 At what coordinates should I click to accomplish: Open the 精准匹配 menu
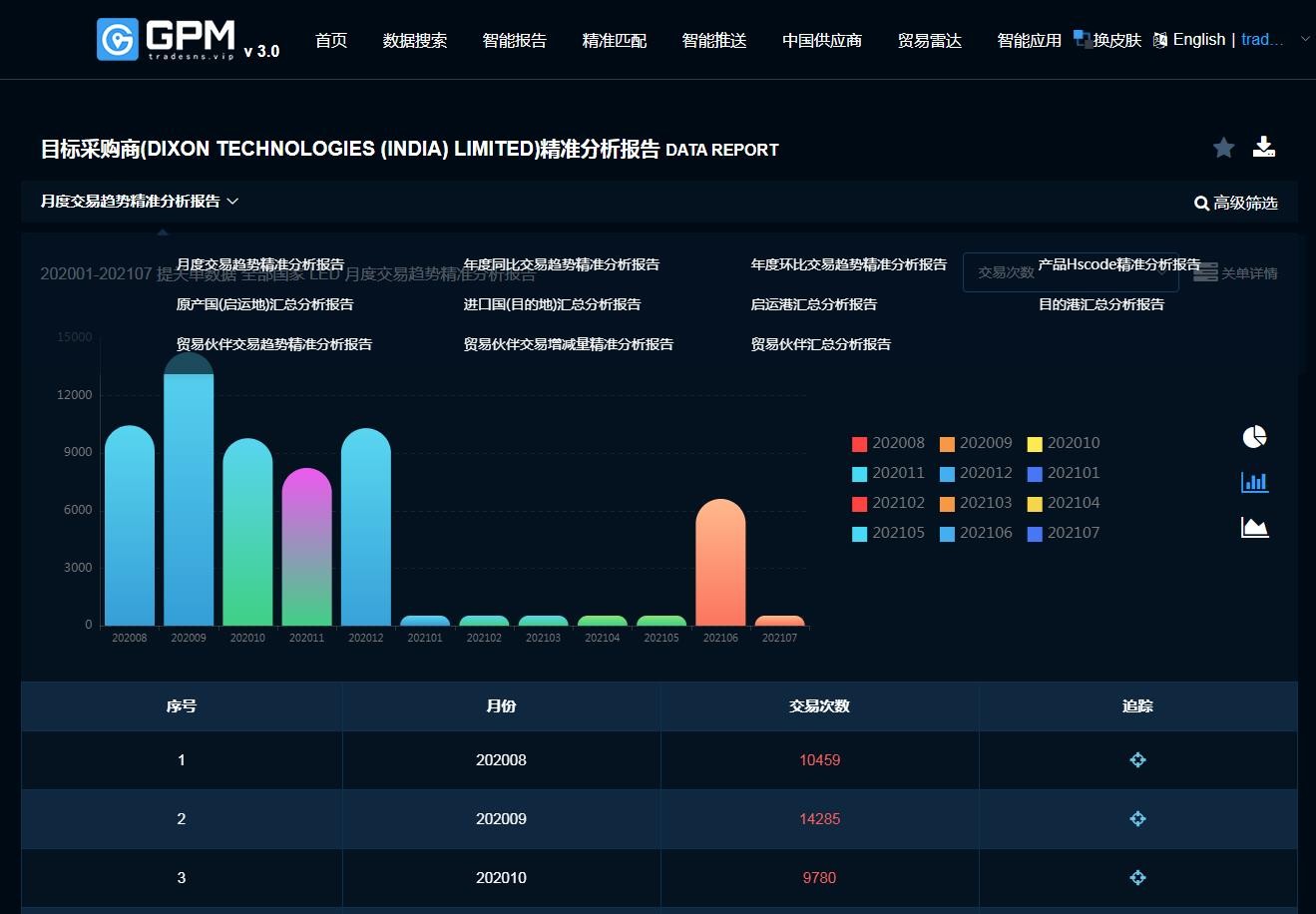(615, 40)
